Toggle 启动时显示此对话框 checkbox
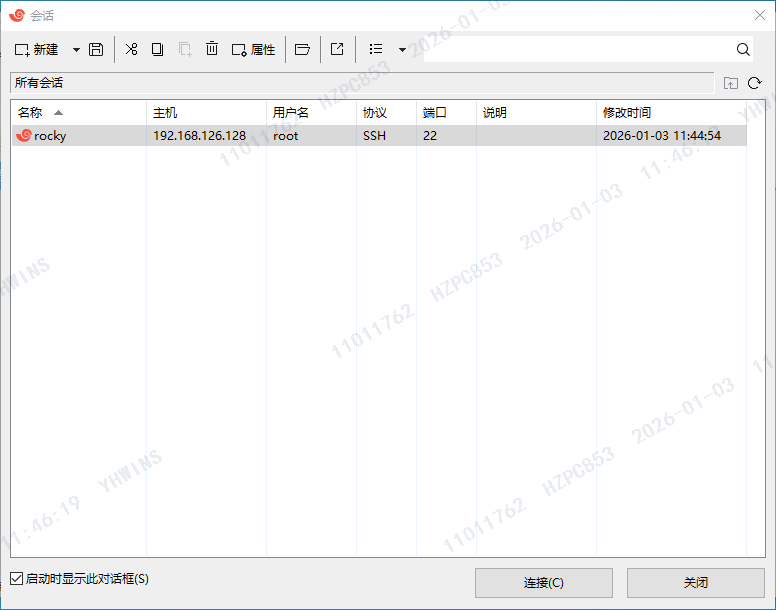776x610 pixels. [16, 578]
